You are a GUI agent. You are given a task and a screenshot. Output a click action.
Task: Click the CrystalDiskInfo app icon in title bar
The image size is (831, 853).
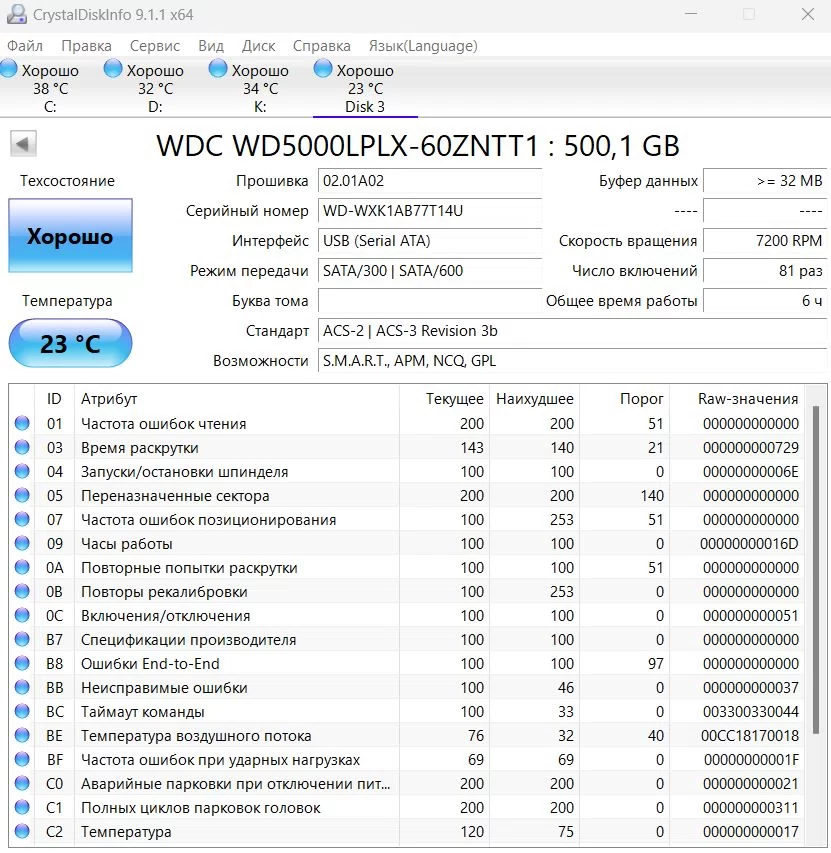pos(17,14)
